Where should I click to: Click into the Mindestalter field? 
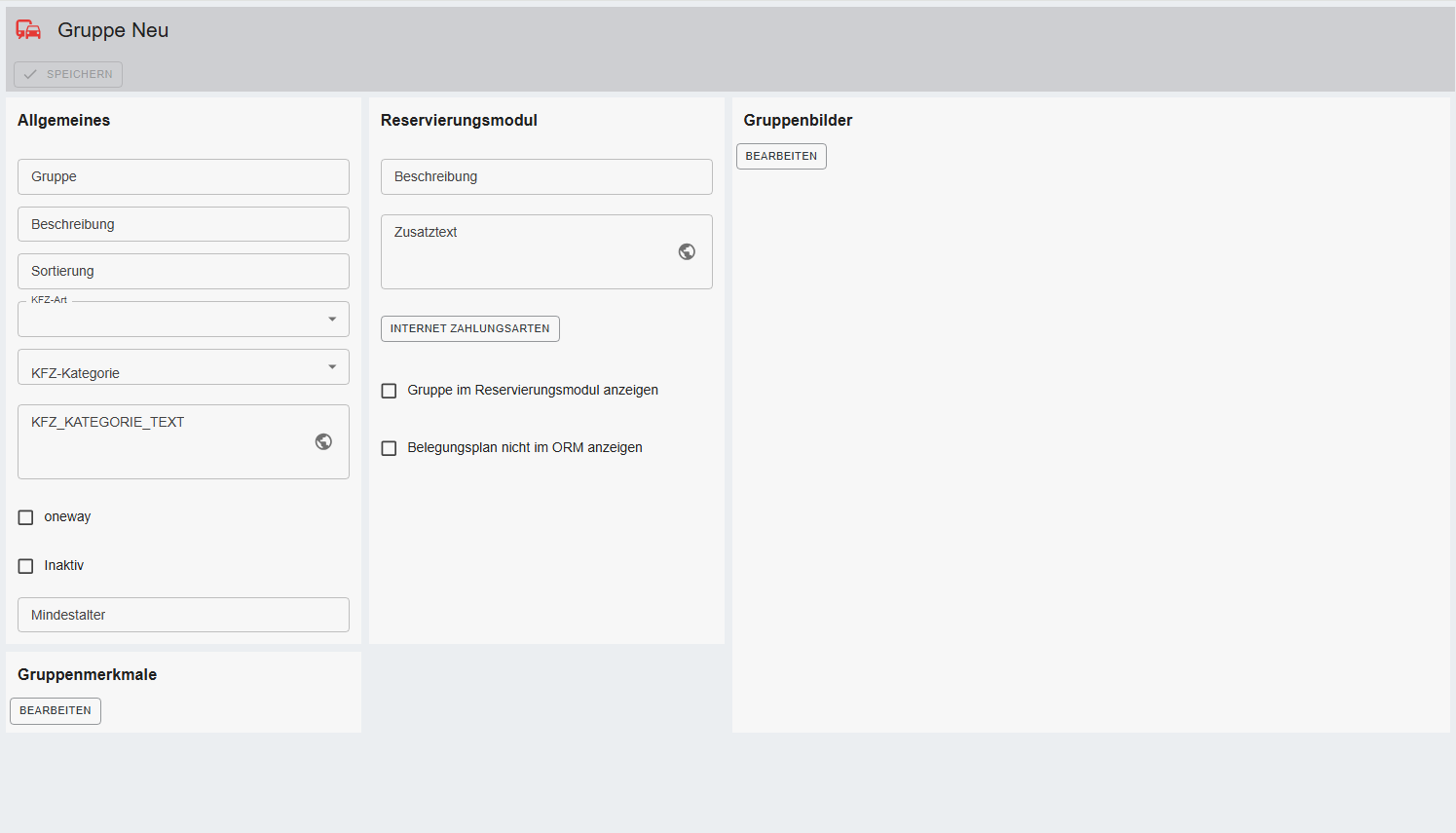point(183,615)
